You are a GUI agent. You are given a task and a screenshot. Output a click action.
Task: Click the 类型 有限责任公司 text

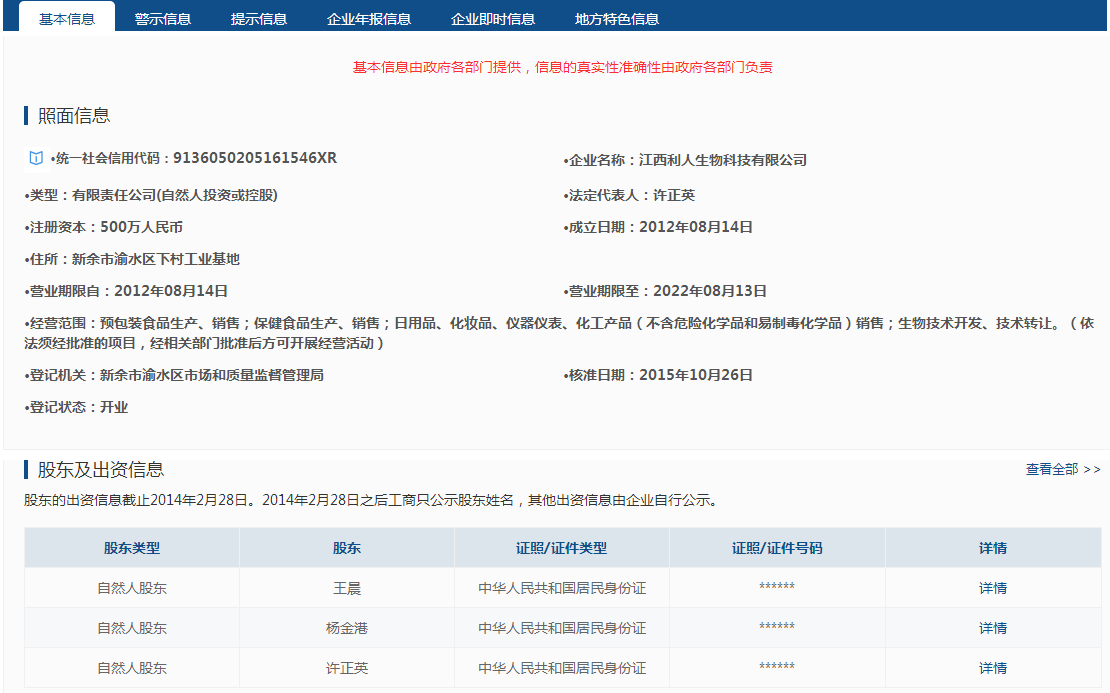pyautogui.click(x=151, y=195)
